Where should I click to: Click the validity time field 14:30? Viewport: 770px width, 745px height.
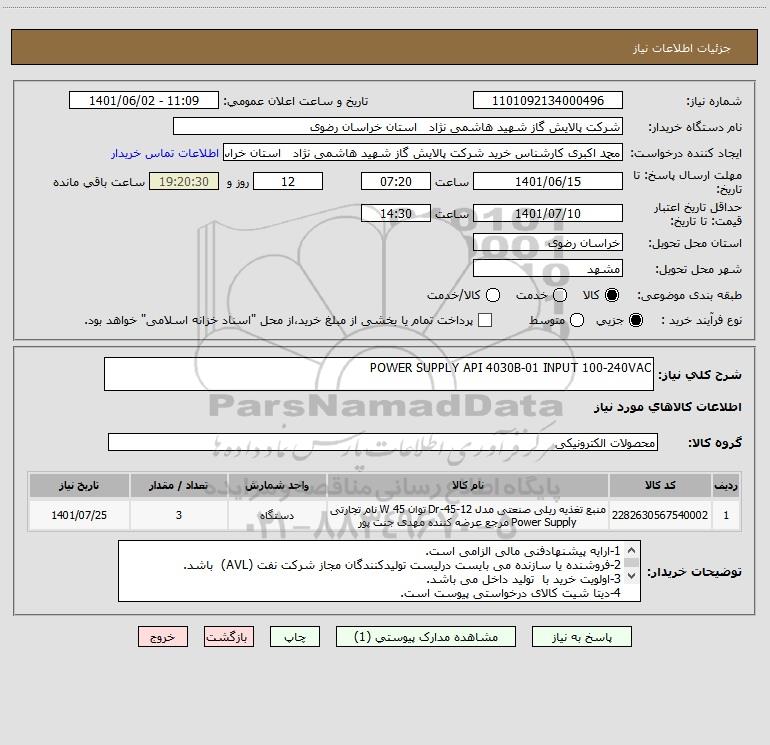(x=396, y=214)
